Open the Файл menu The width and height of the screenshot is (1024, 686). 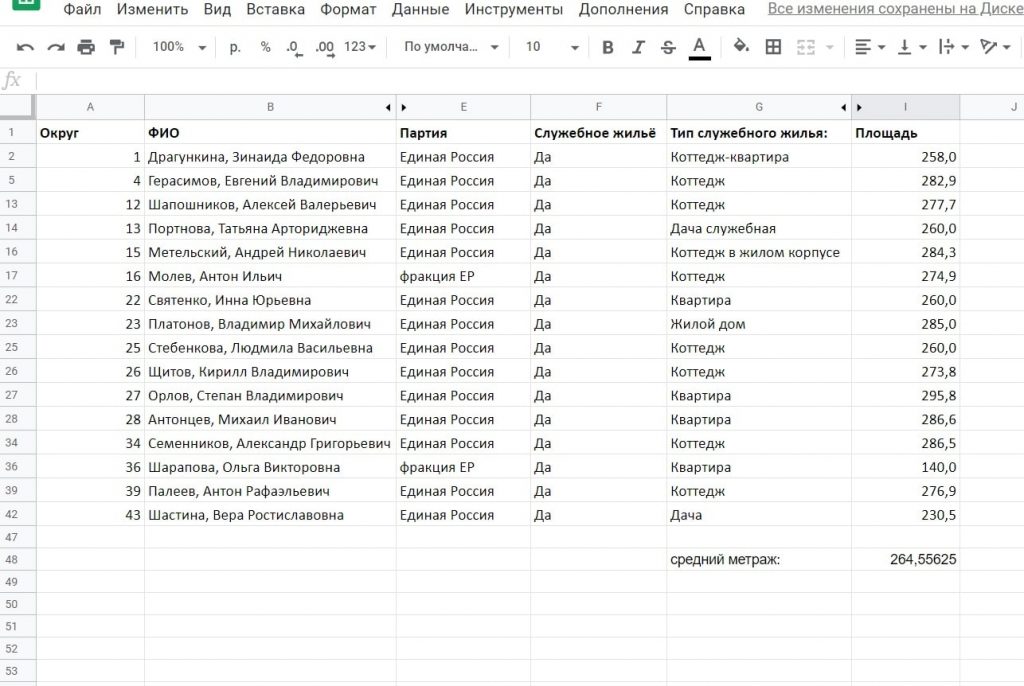82,9
